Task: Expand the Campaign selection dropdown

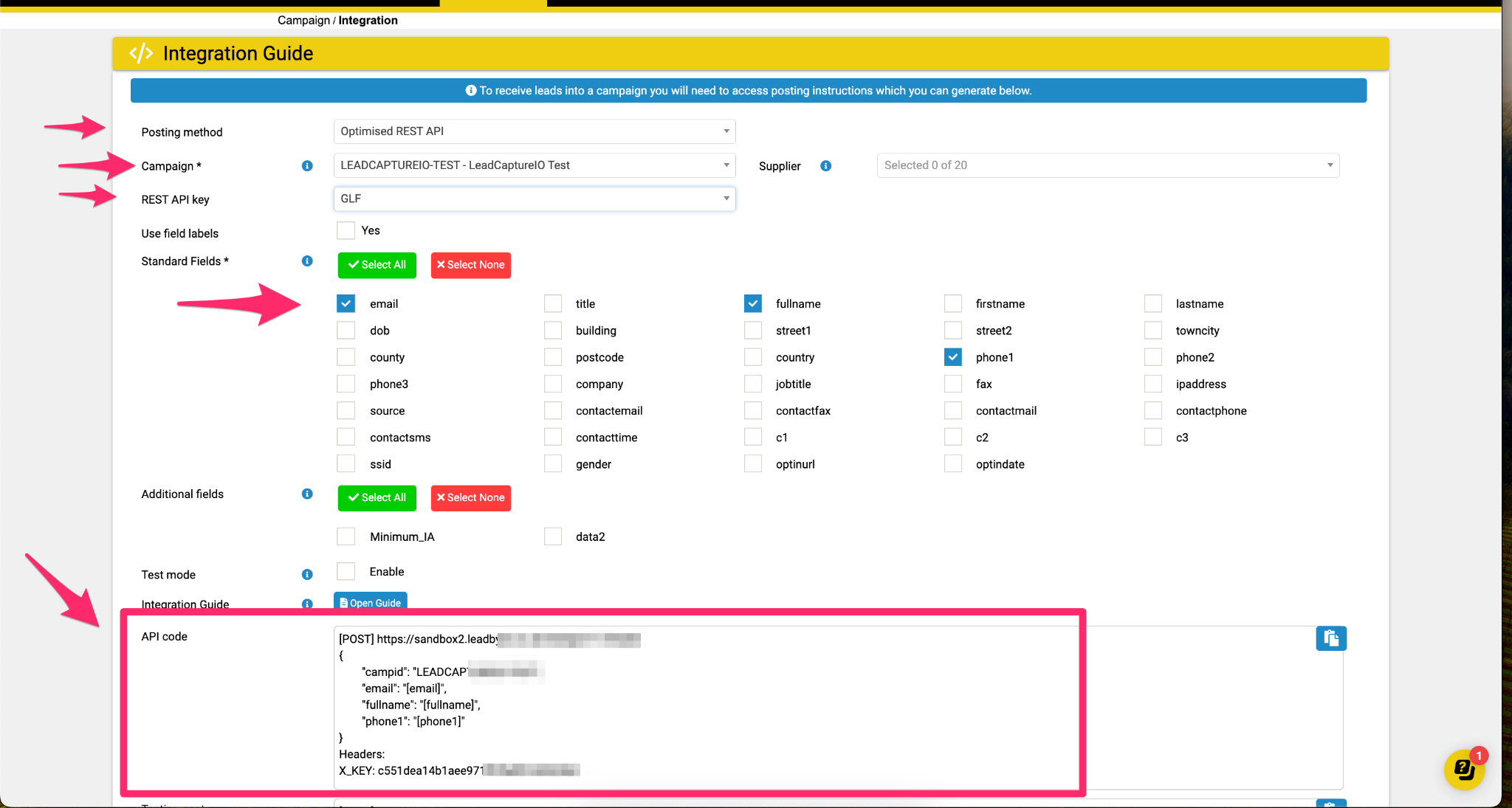Action: [x=534, y=165]
